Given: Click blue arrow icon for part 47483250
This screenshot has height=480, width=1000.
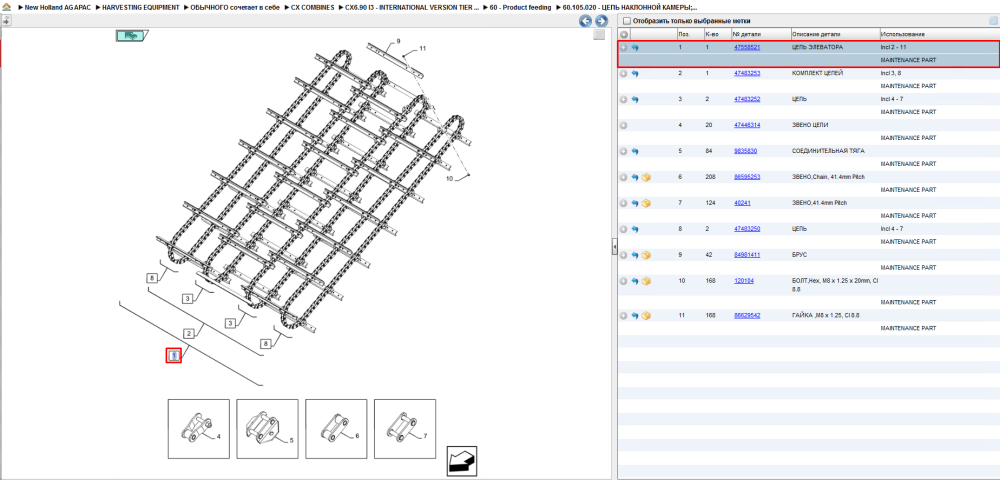Looking at the screenshot, I should (x=635, y=229).
